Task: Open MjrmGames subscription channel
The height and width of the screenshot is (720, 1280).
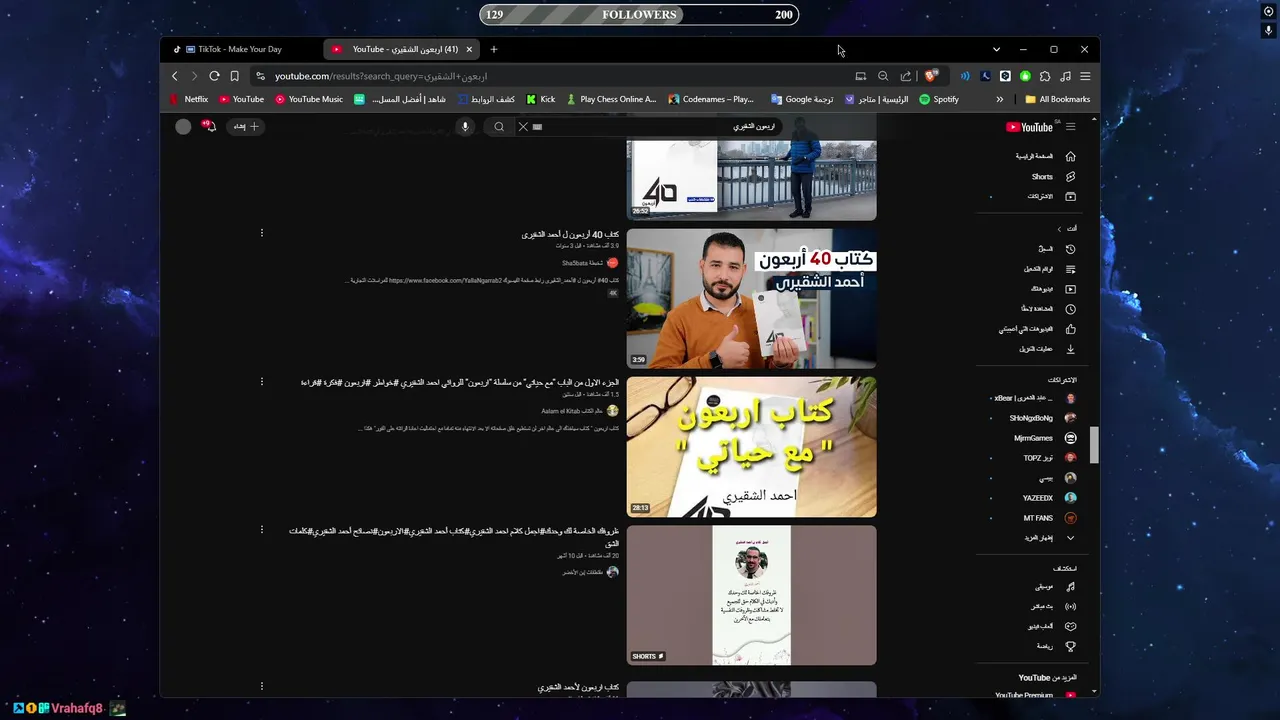Action: [1045, 438]
